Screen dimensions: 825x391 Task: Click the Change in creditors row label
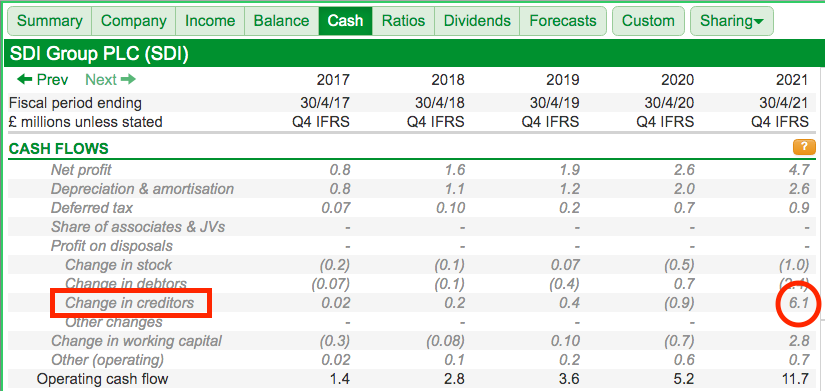point(129,303)
